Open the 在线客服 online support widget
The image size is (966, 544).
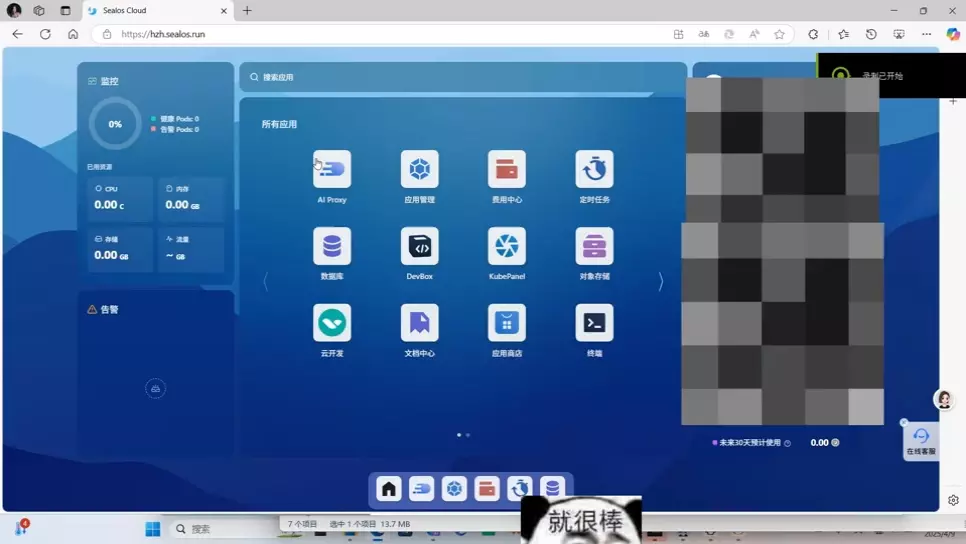[x=921, y=442]
